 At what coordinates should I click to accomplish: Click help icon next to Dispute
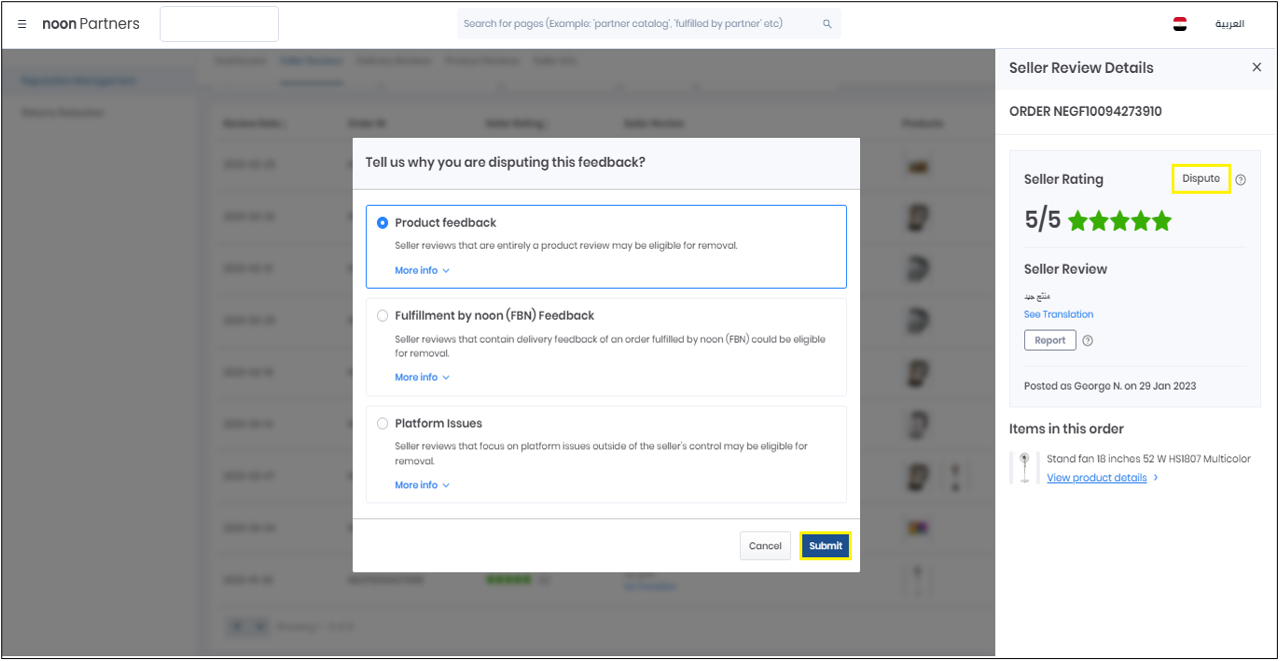coord(1241,180)
